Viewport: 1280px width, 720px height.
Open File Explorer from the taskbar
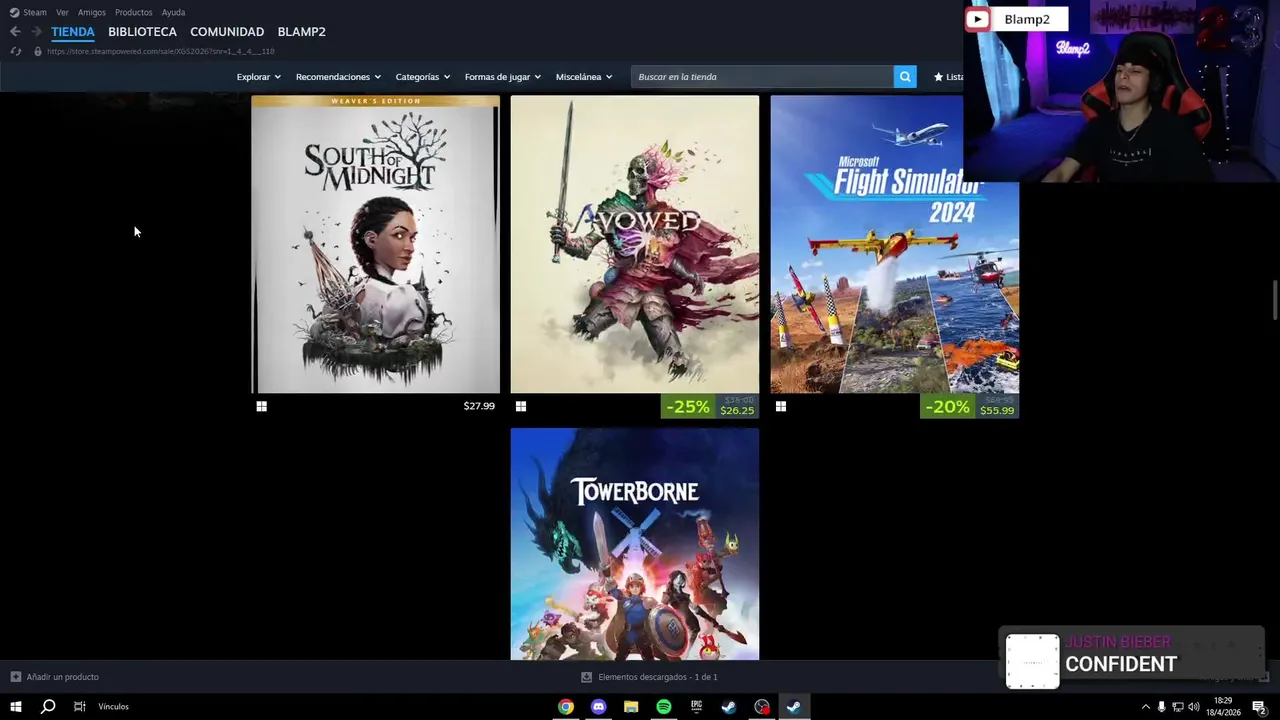point(631,707)
